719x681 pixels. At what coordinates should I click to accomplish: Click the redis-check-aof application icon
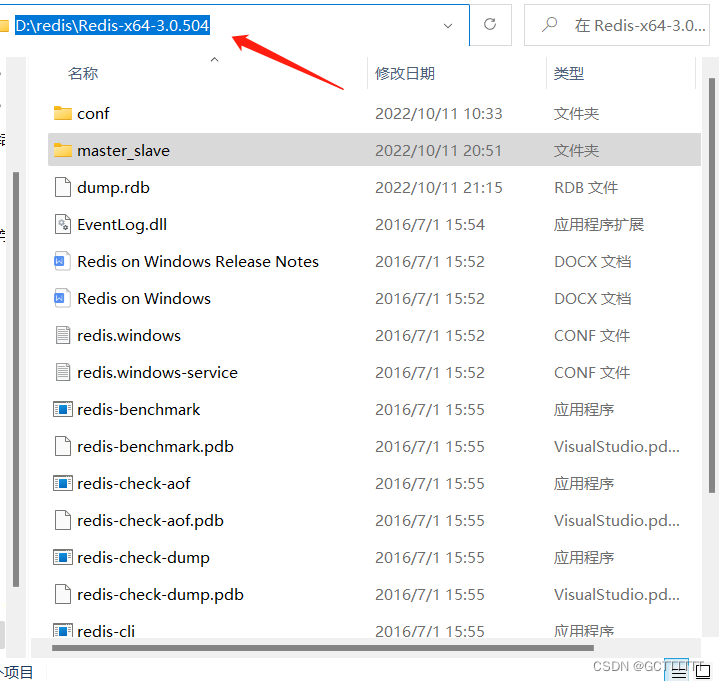(x=62, y=483)
